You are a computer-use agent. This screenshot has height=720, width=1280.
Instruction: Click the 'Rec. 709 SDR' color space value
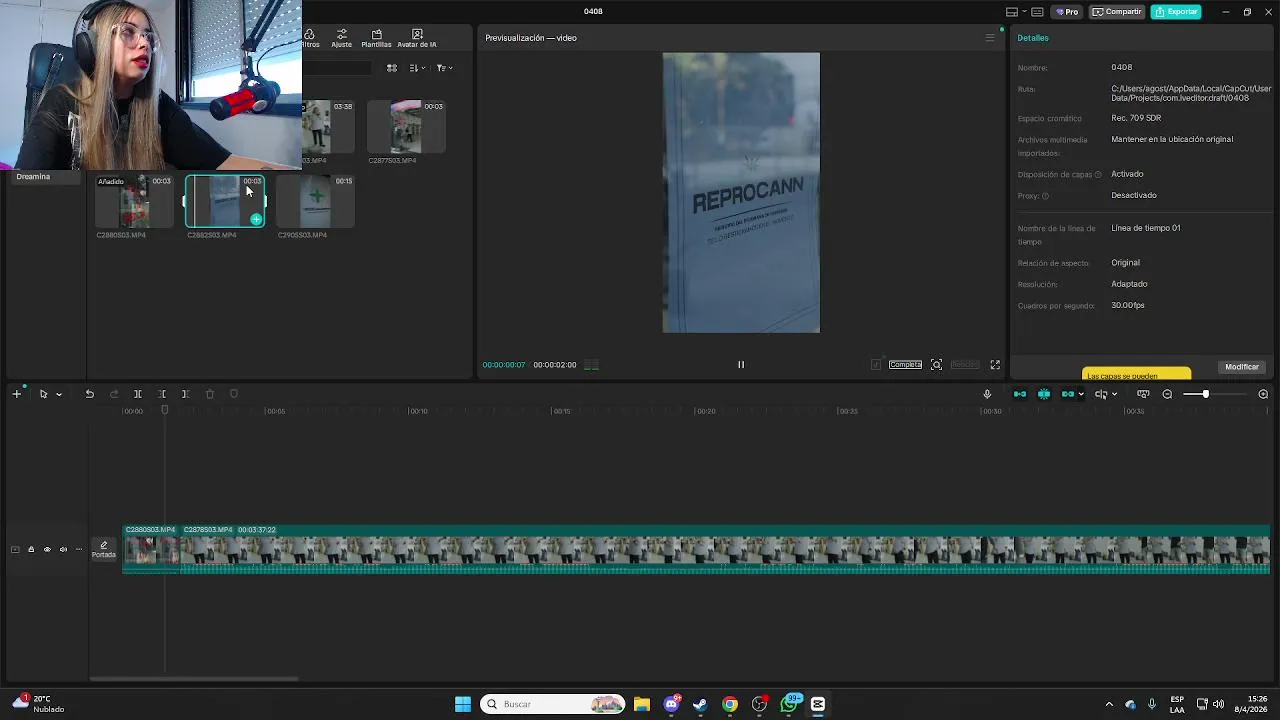1136,118
